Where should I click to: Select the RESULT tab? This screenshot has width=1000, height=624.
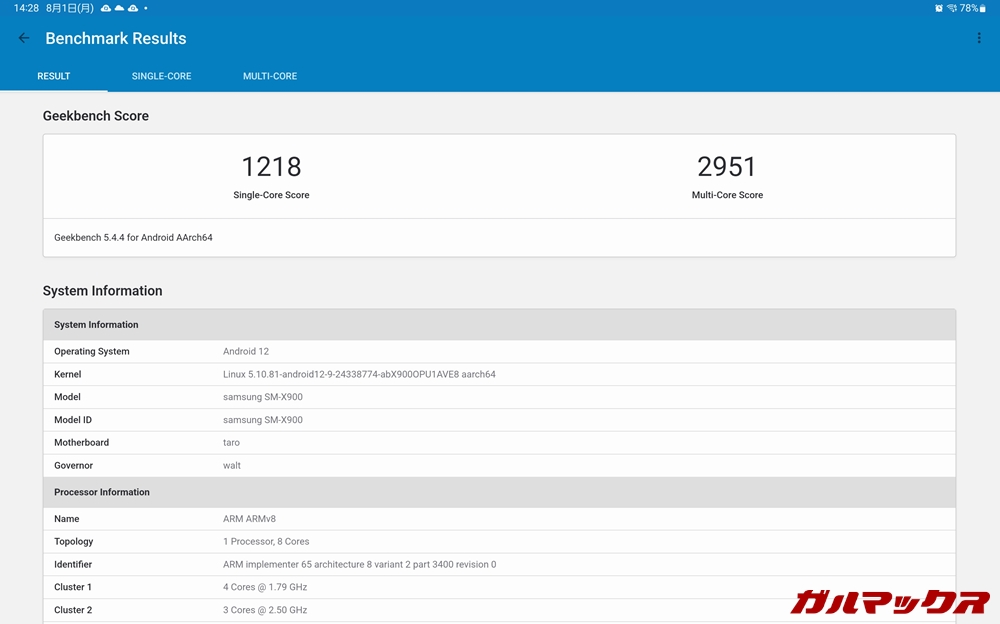(54, 76)
